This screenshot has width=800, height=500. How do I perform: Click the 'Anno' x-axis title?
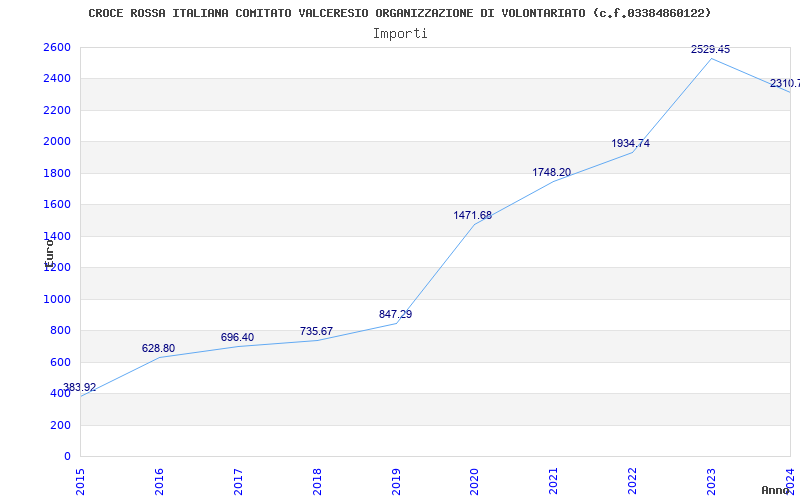point(775,490)
